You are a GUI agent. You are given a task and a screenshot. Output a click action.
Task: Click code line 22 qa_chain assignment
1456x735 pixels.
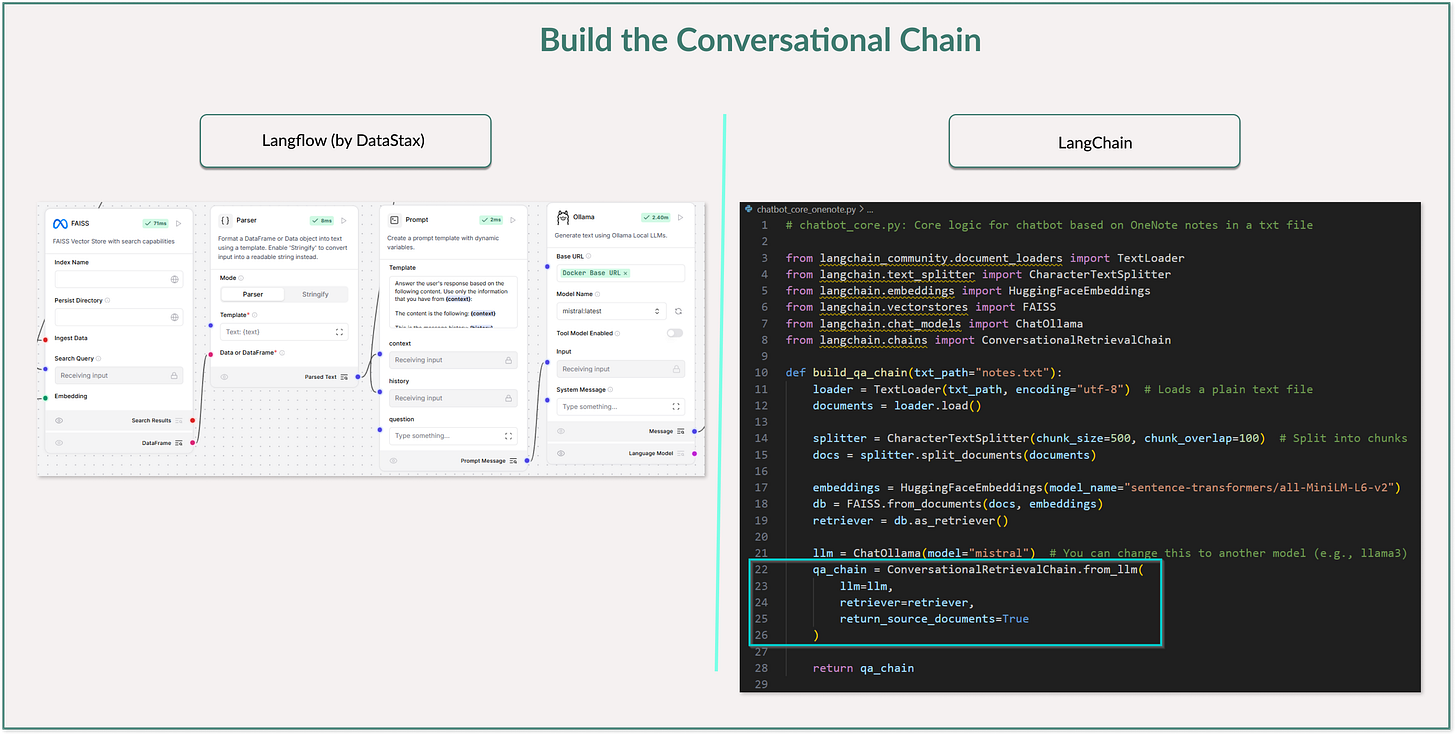pos(976,569)
